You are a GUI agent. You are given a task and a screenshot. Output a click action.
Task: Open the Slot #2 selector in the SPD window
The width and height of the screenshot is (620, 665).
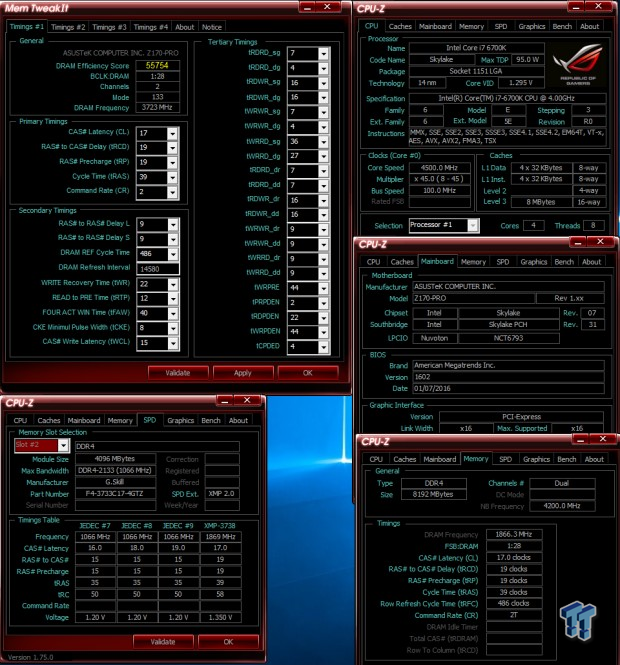[63, 445]
